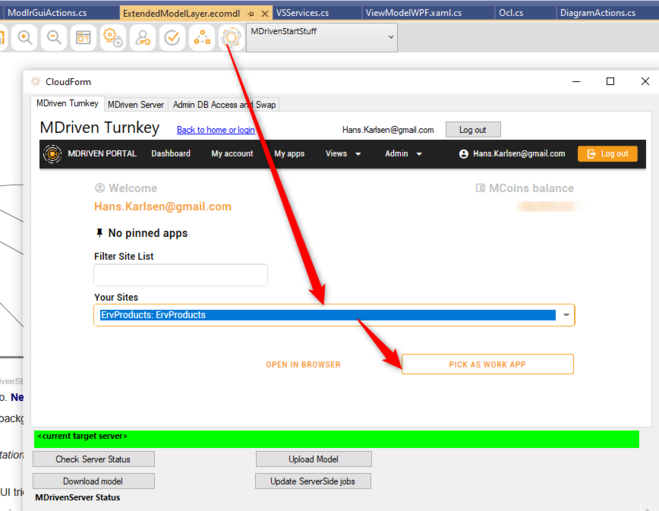Click the gray Log out button

click(473, 130)
